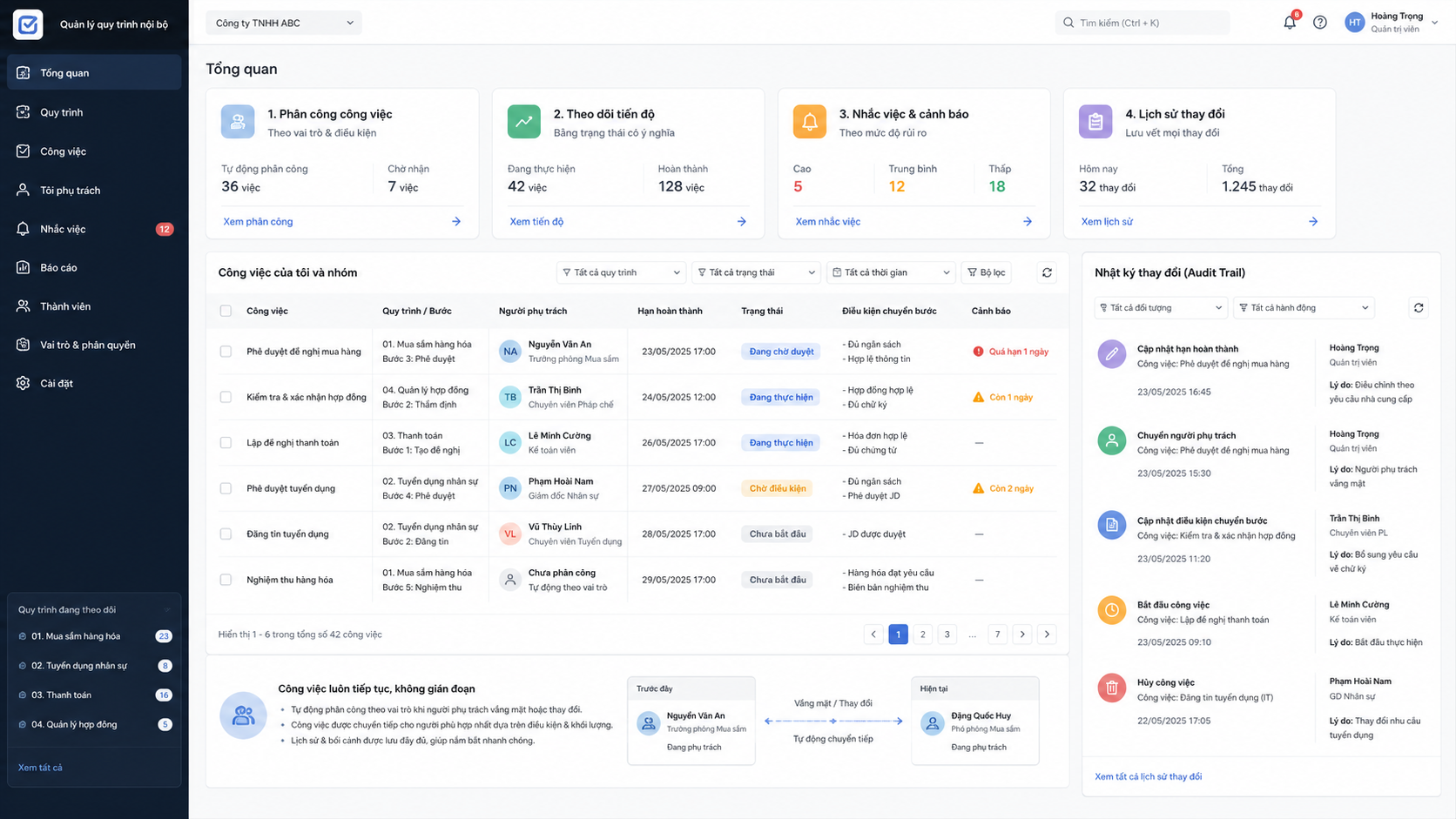Open Vai trò & phân quyền menu item
The width and height of the screenshot is (1456, 819).
(94, 345)
